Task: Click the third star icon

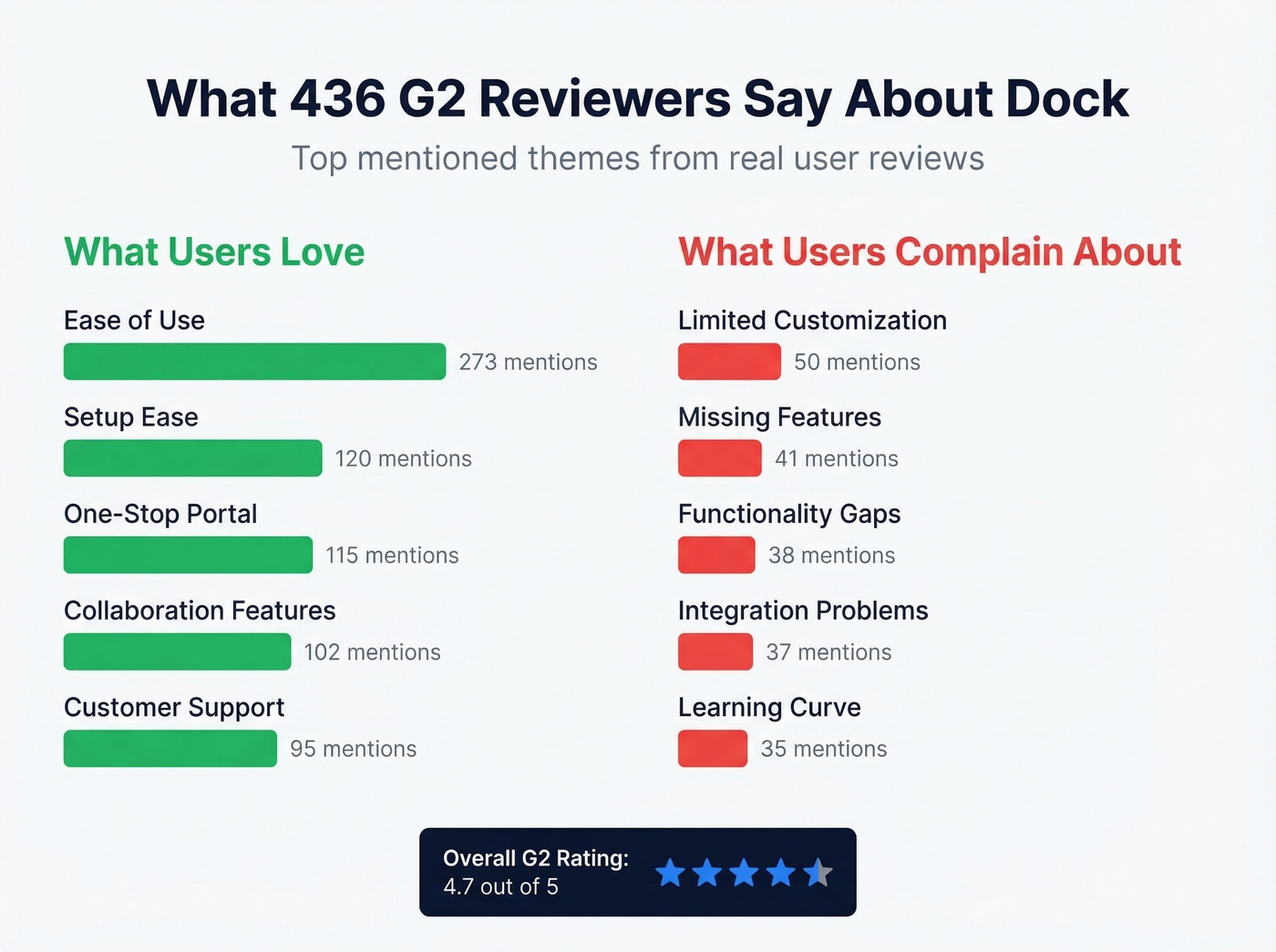Action: pos(745,873)
